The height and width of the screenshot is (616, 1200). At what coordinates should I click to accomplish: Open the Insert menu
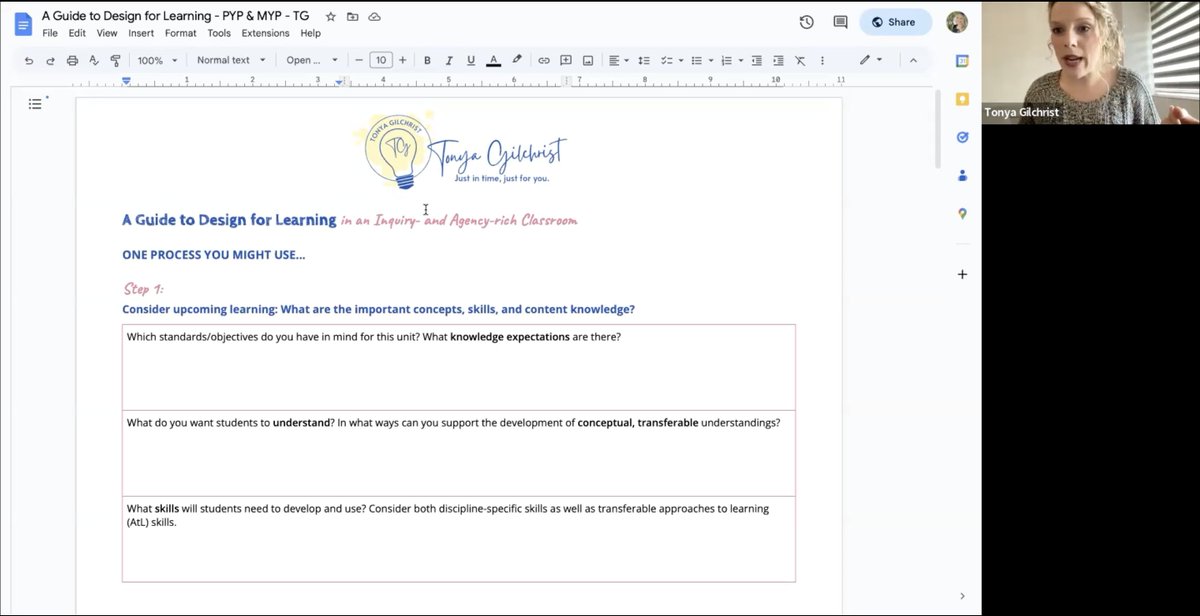[141, 33]
